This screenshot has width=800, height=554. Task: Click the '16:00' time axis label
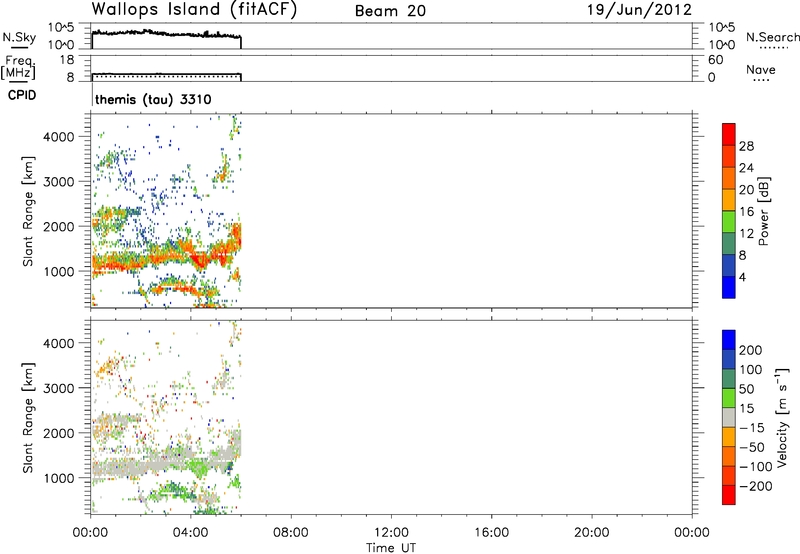click(x=491, y=533)
